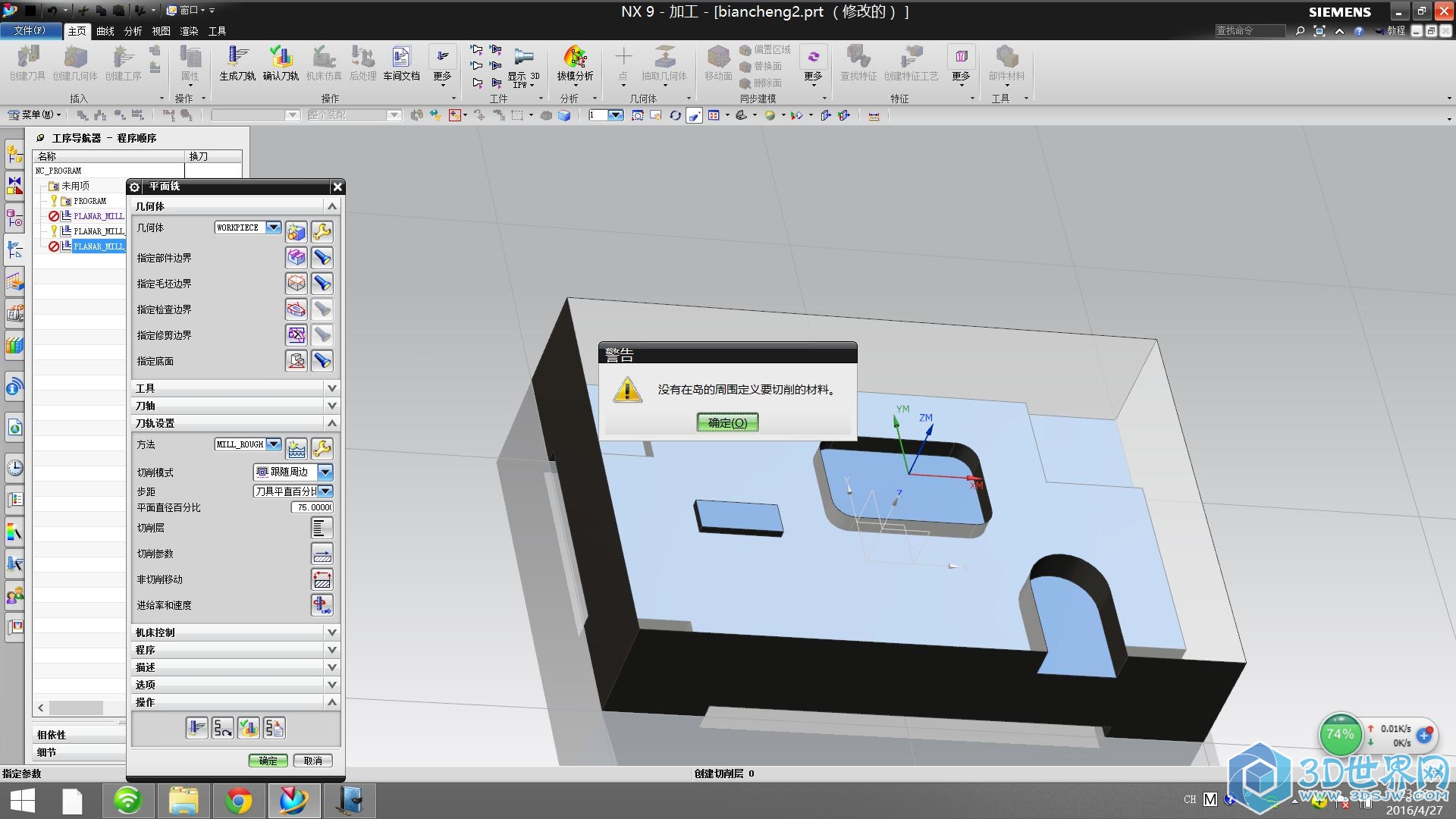
Task: Edit MILL_ROUGH method wrench icon
Action: [x=322, y=448]
